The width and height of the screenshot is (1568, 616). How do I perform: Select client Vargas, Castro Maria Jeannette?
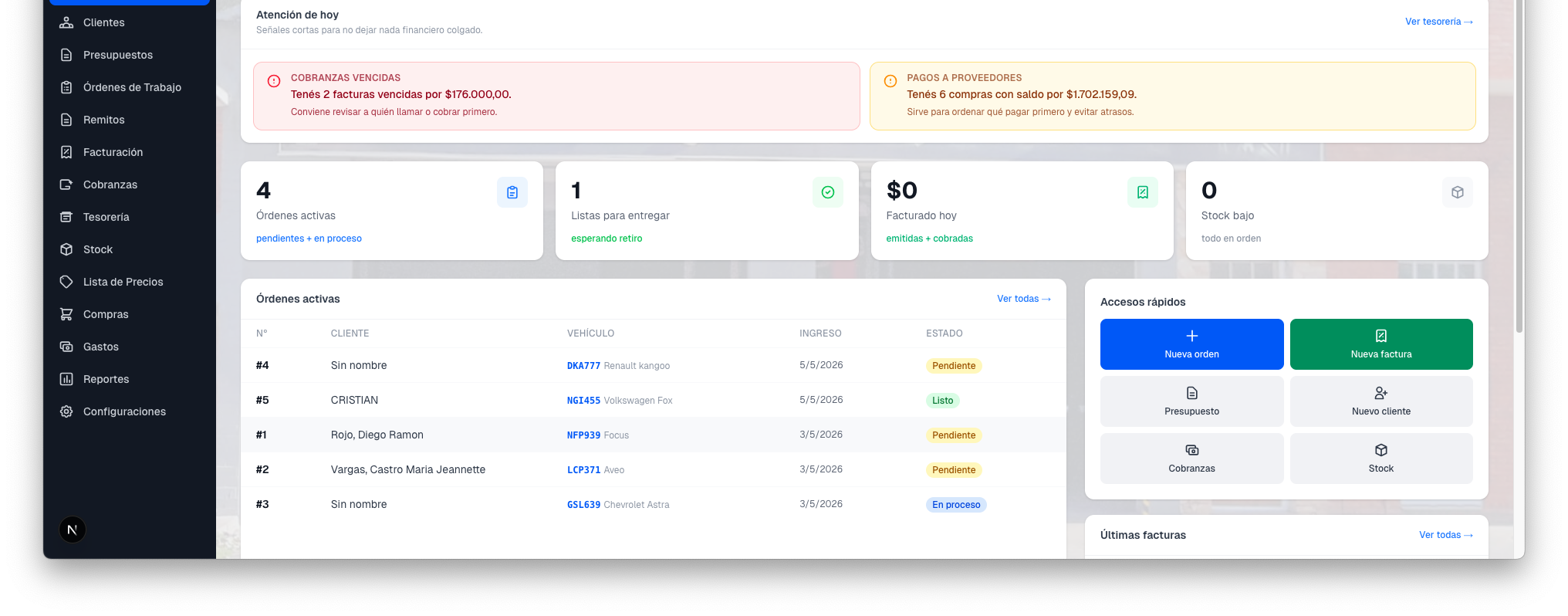408,469
